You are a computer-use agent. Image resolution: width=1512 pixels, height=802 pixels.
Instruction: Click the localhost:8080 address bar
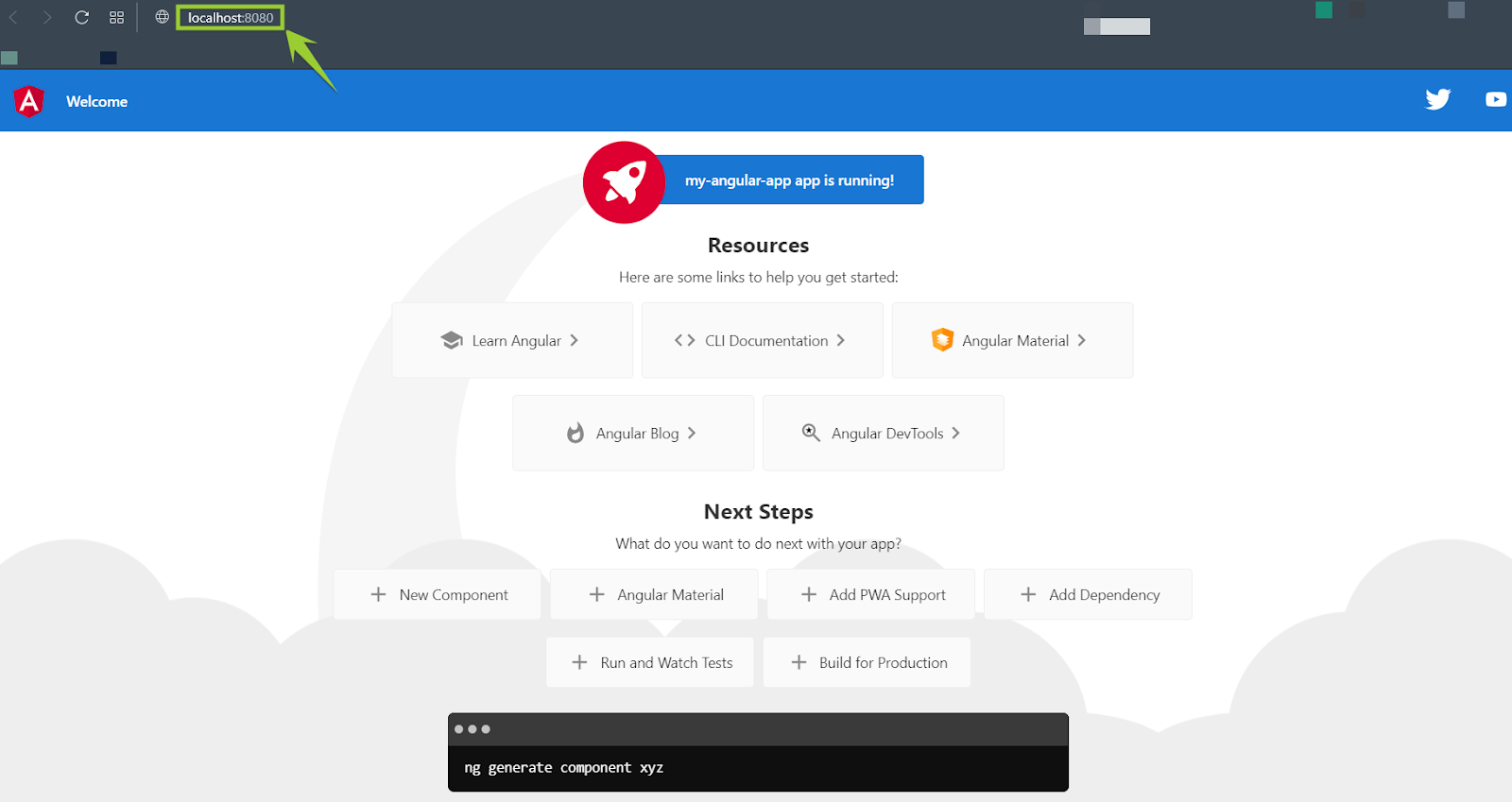(x=231, y=17)
